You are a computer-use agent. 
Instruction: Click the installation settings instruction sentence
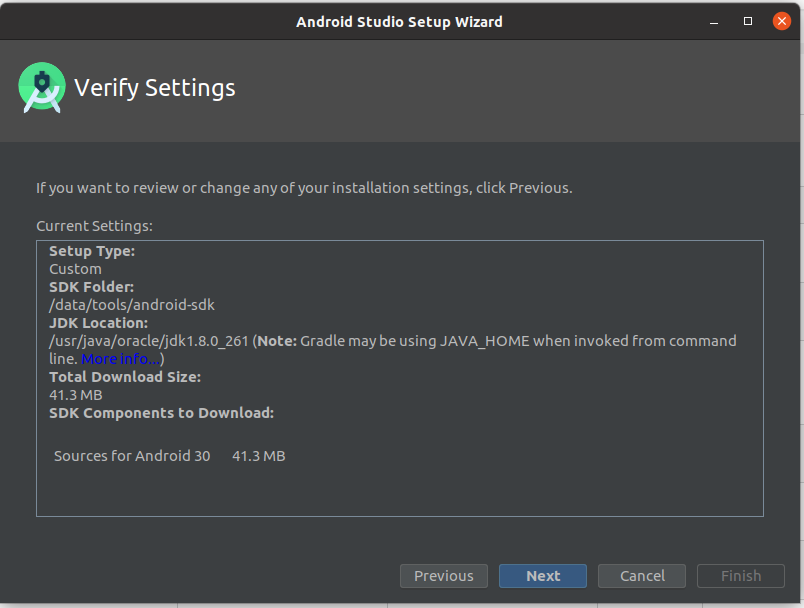tap(304, 188)
